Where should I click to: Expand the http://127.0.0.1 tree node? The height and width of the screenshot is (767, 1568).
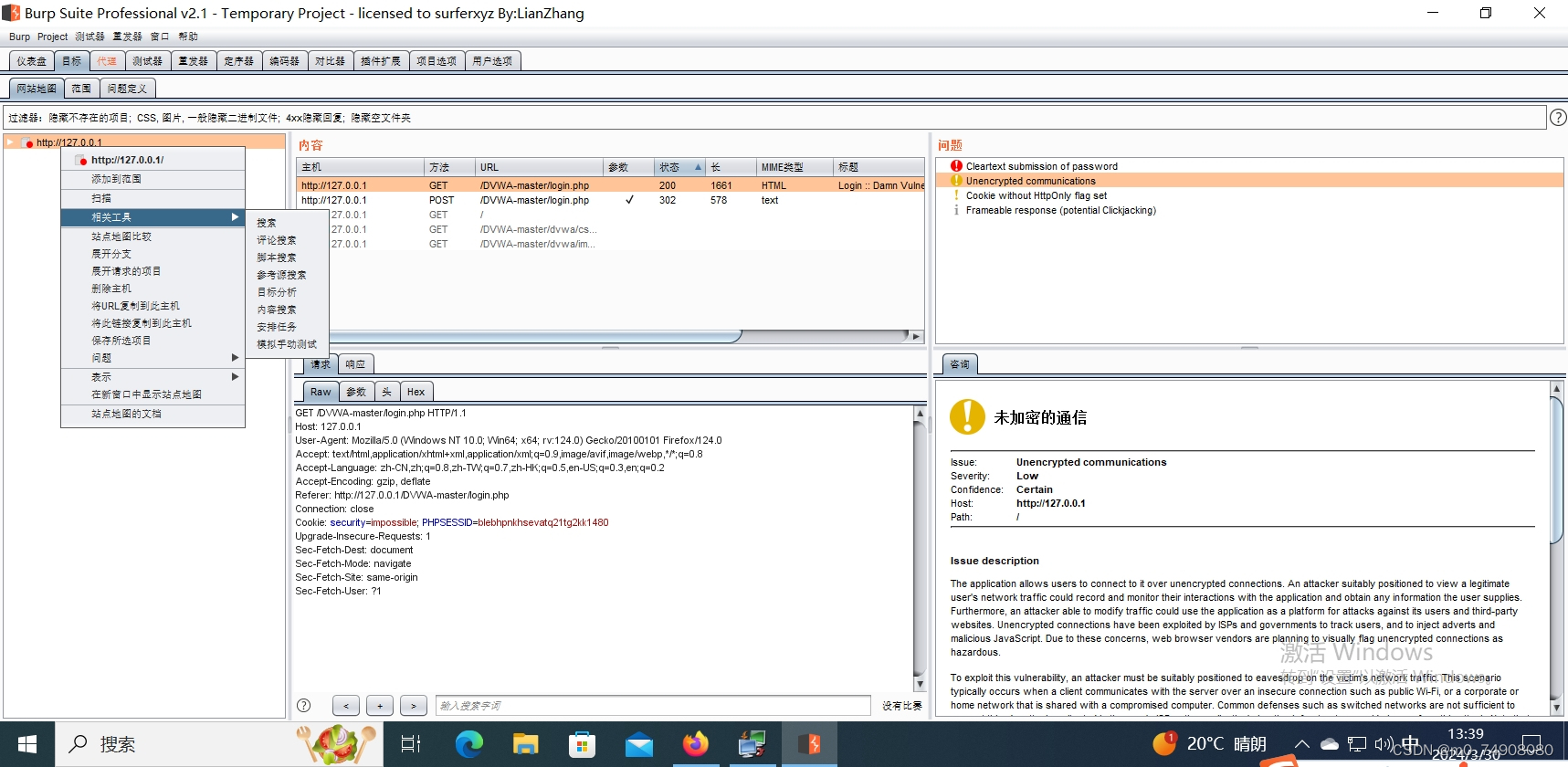(x=10, y=142)
